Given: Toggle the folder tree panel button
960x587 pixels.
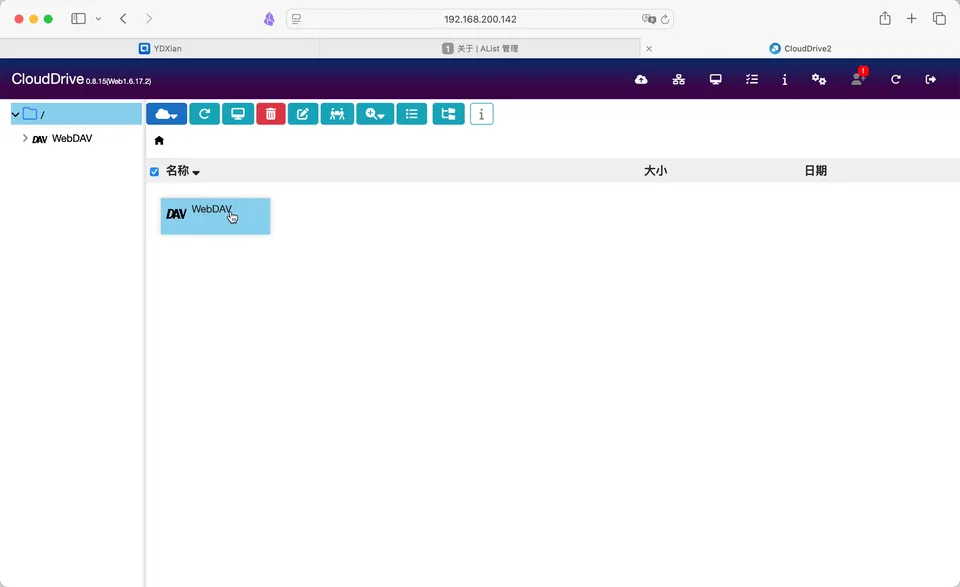Looking at the screenshot, I should [448, 114].
